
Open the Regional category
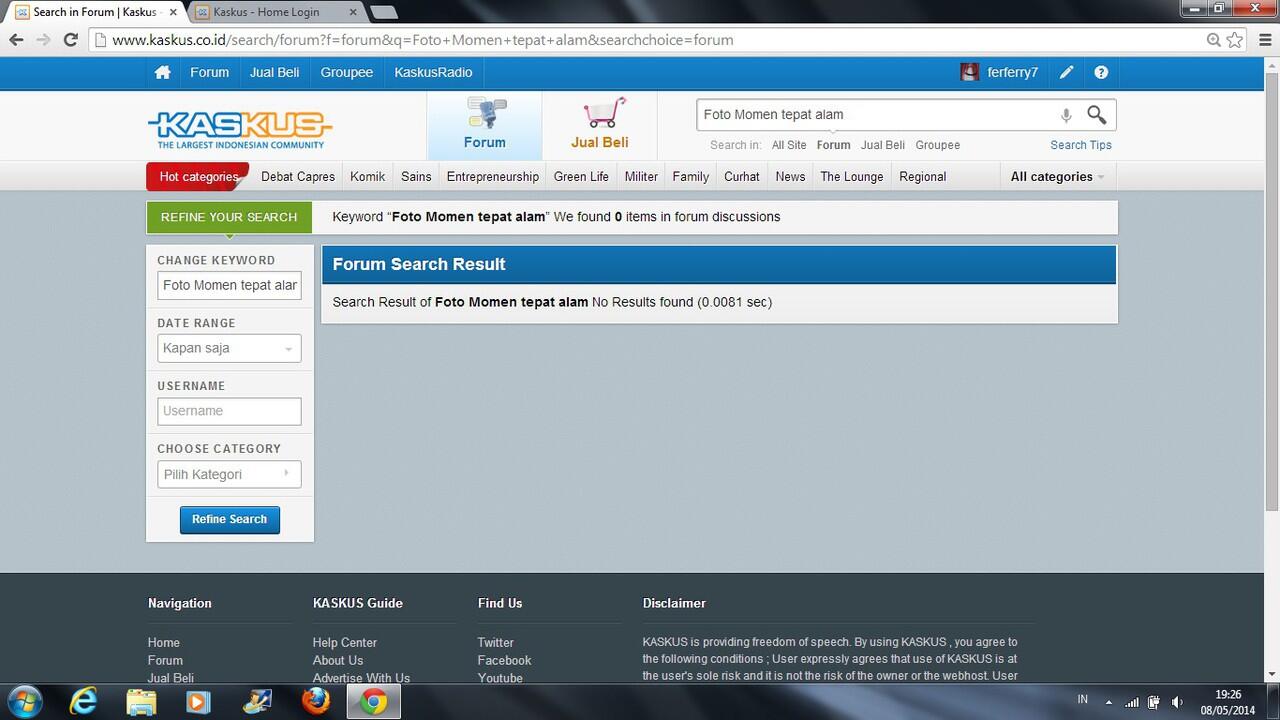point(922,177)
